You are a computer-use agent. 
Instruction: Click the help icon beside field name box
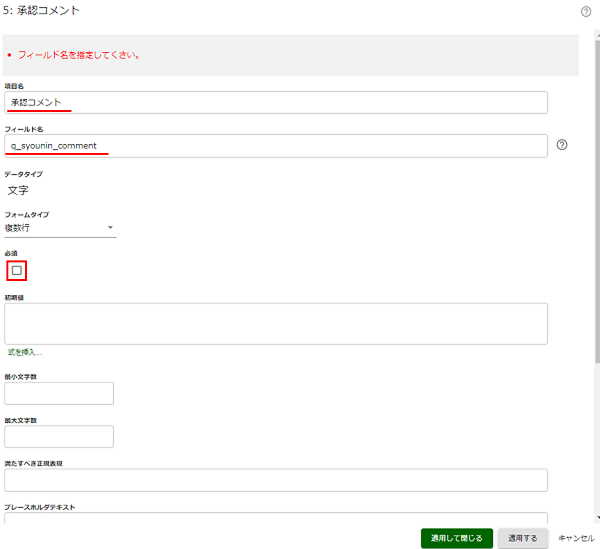(562, 145)
